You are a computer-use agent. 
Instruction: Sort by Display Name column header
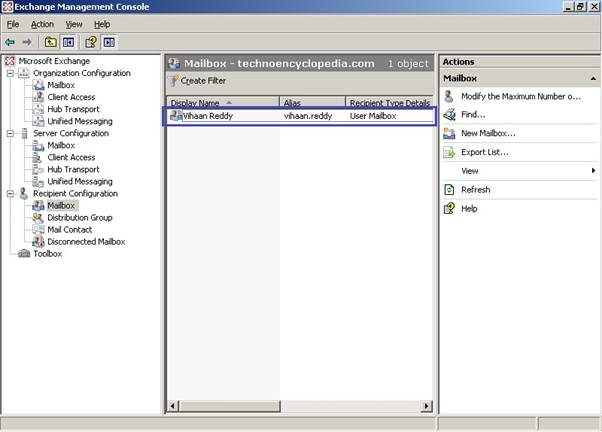pyautogui.click(x=223, y=102)
